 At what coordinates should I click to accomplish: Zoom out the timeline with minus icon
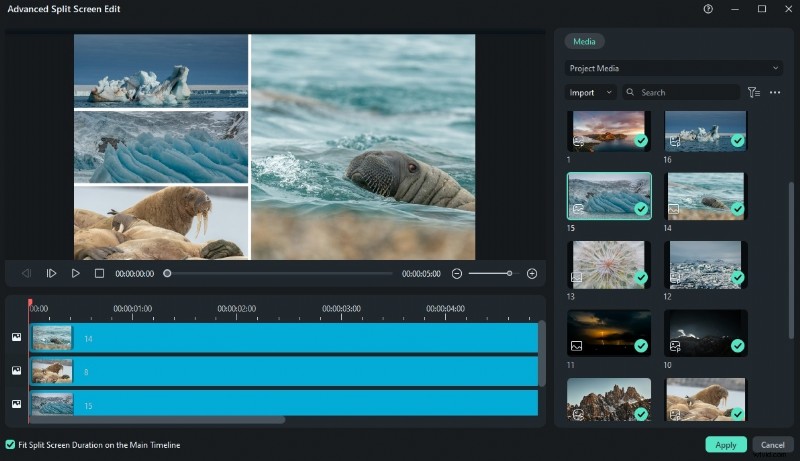(x=457, y=274)
